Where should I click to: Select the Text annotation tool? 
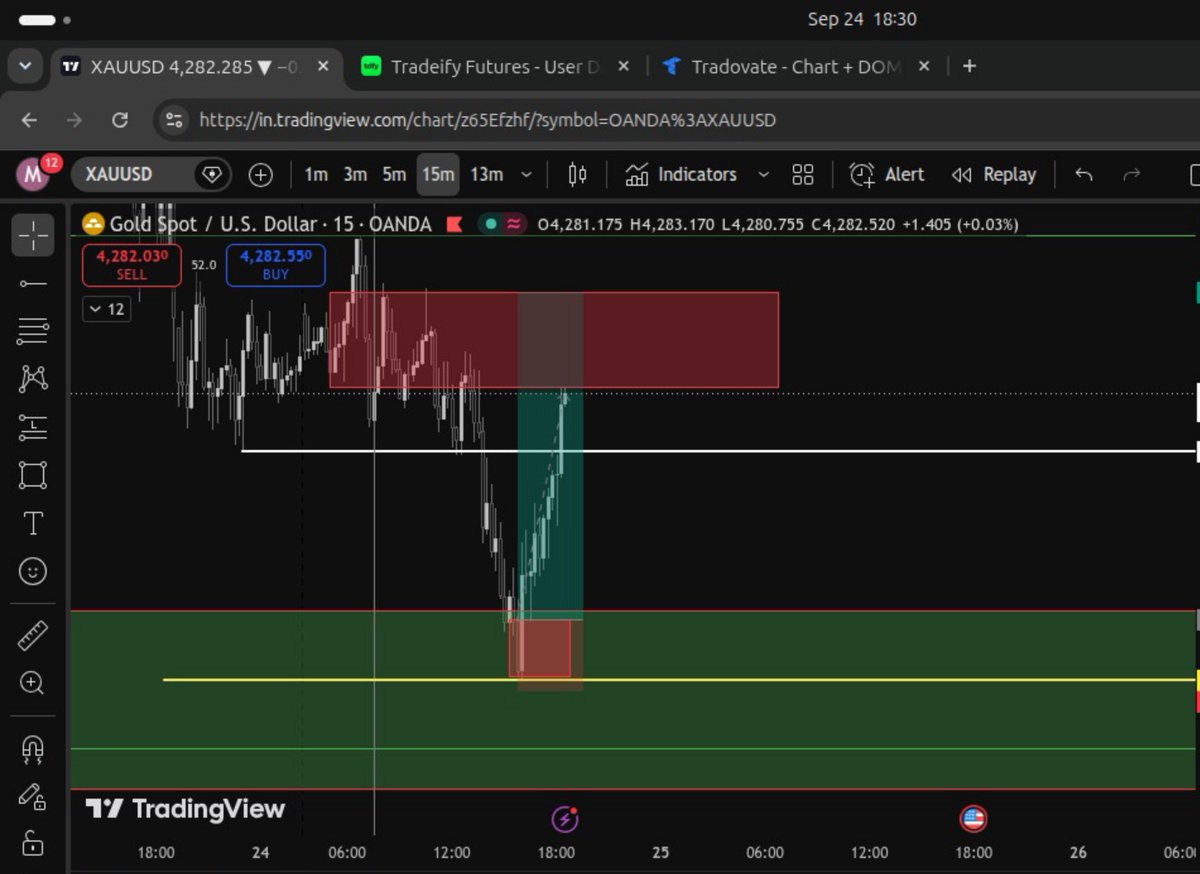(33, 523)
